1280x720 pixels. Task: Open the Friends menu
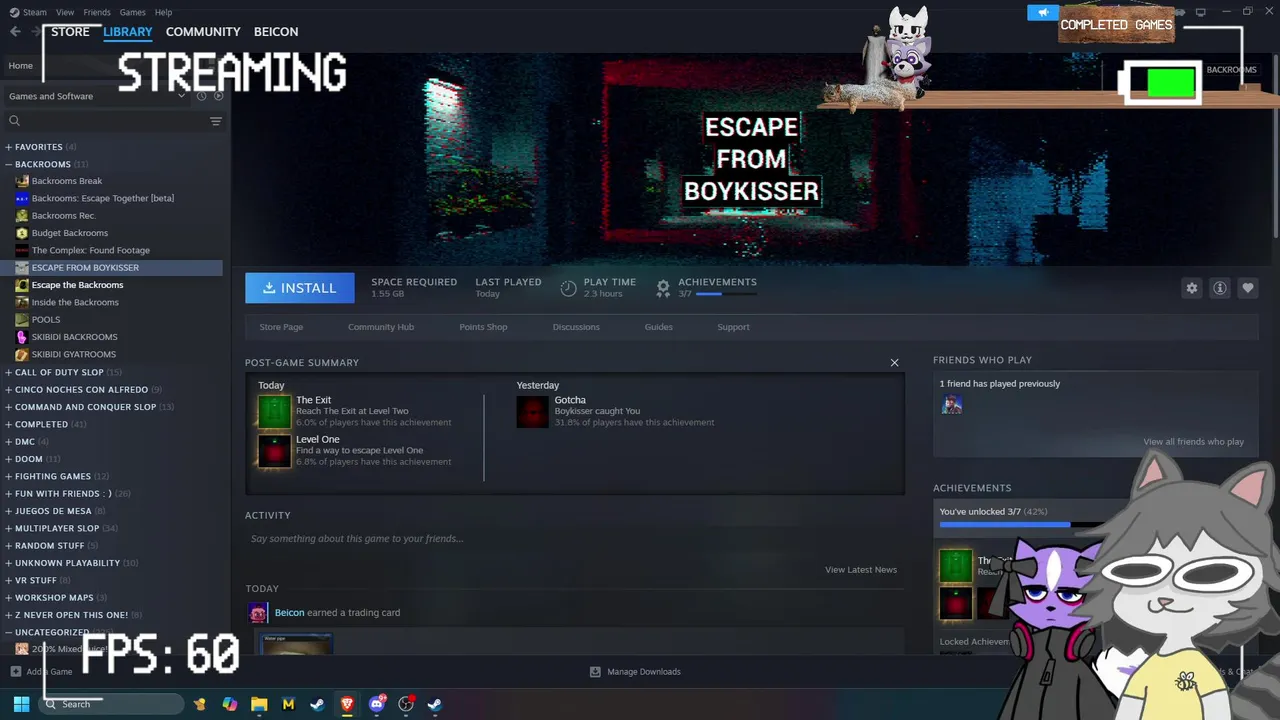pyautogui.click(x=97, y=12)
